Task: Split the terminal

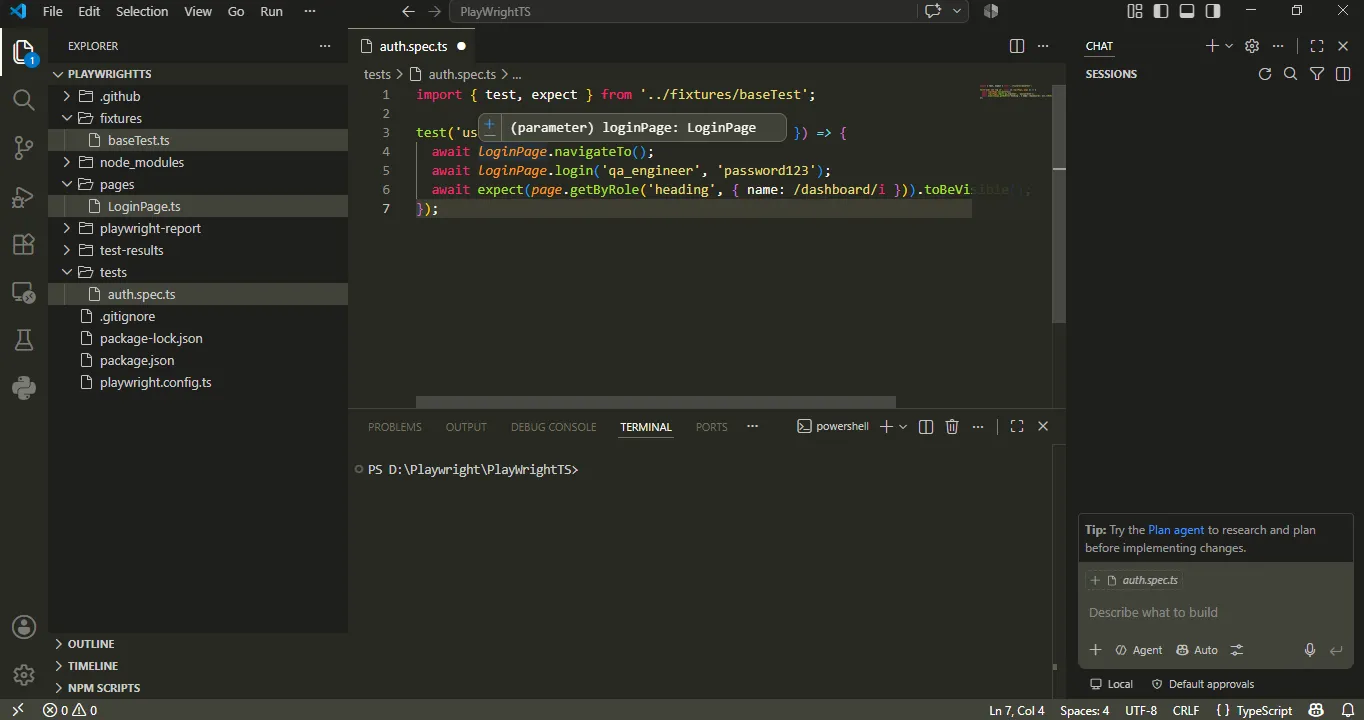Action: (926, 426)
